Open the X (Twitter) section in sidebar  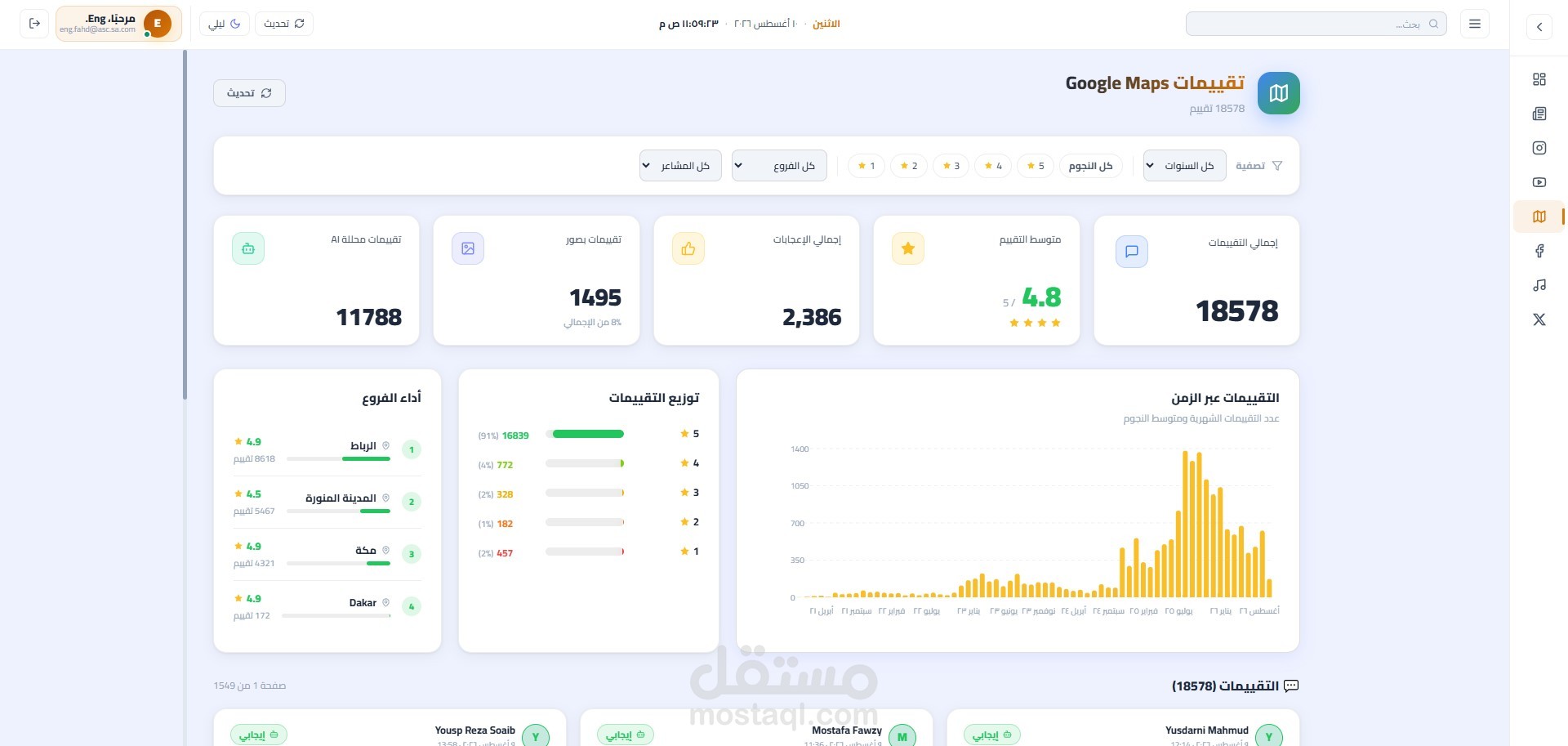[x=1539, y=319]
